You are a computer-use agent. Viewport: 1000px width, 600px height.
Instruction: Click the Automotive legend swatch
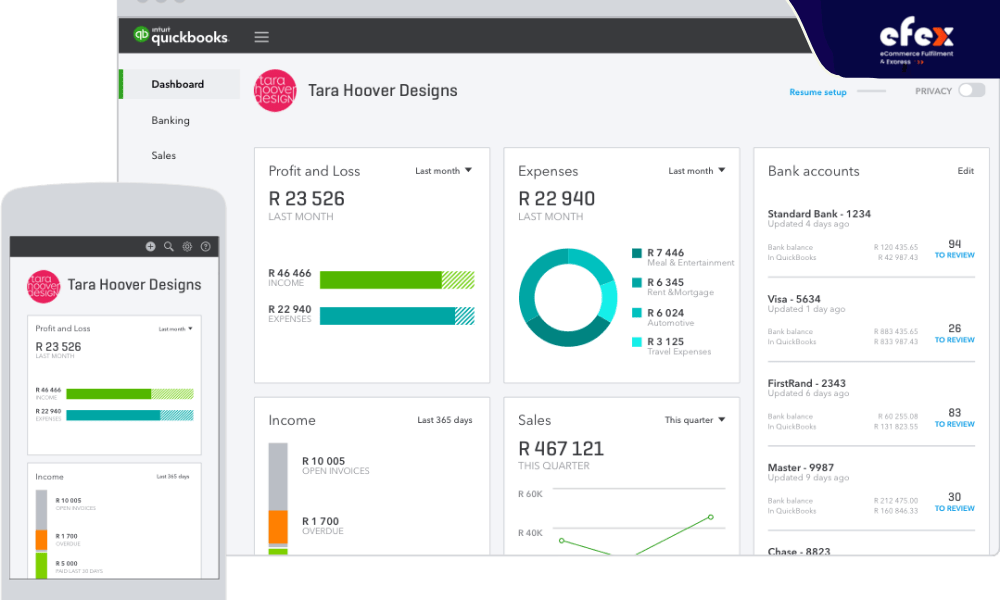point(636,312)
